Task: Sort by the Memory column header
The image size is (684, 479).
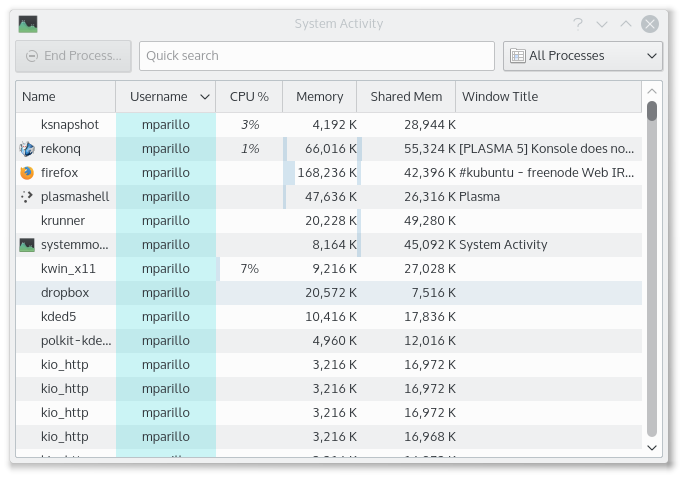Action: (x=319, y=97)
